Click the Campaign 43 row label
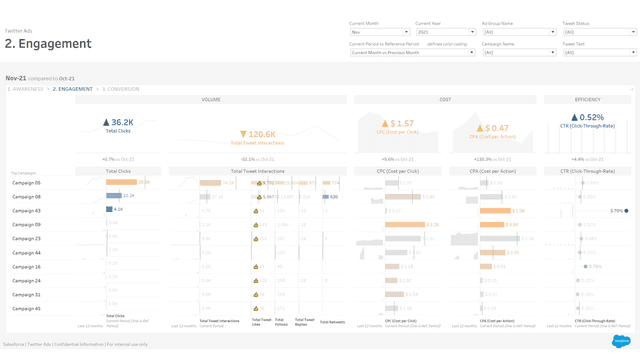640x363 pixels. pos(27,211)
